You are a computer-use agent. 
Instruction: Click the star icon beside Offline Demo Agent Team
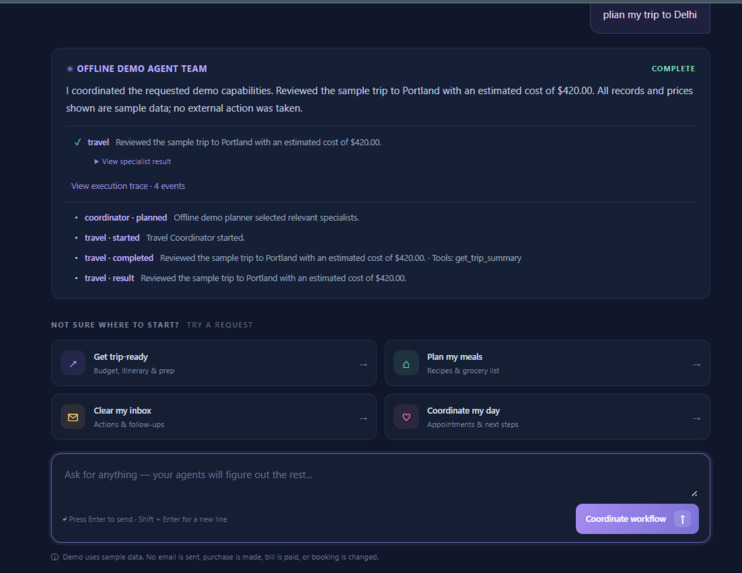pyautogui.click(x=70, y=69)
